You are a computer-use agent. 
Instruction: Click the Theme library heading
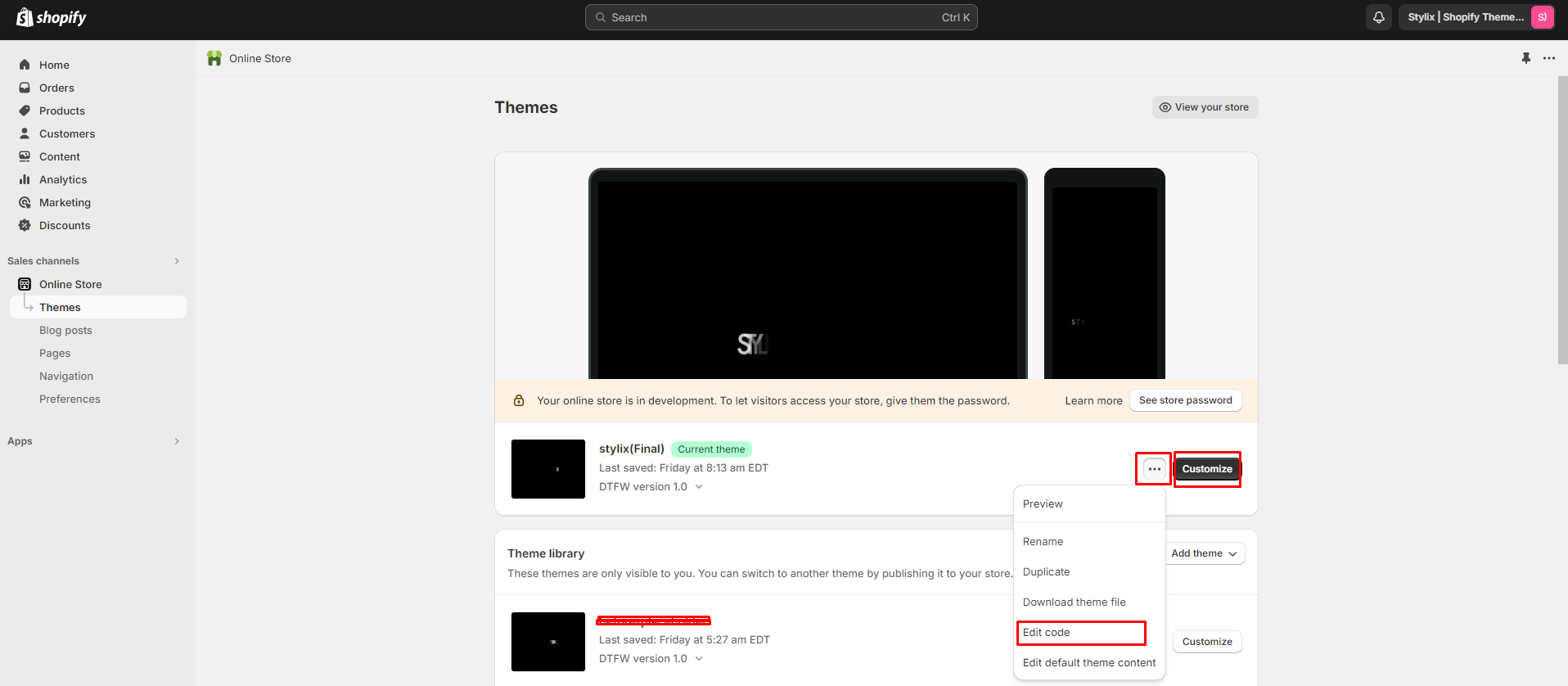coord(546,553)
